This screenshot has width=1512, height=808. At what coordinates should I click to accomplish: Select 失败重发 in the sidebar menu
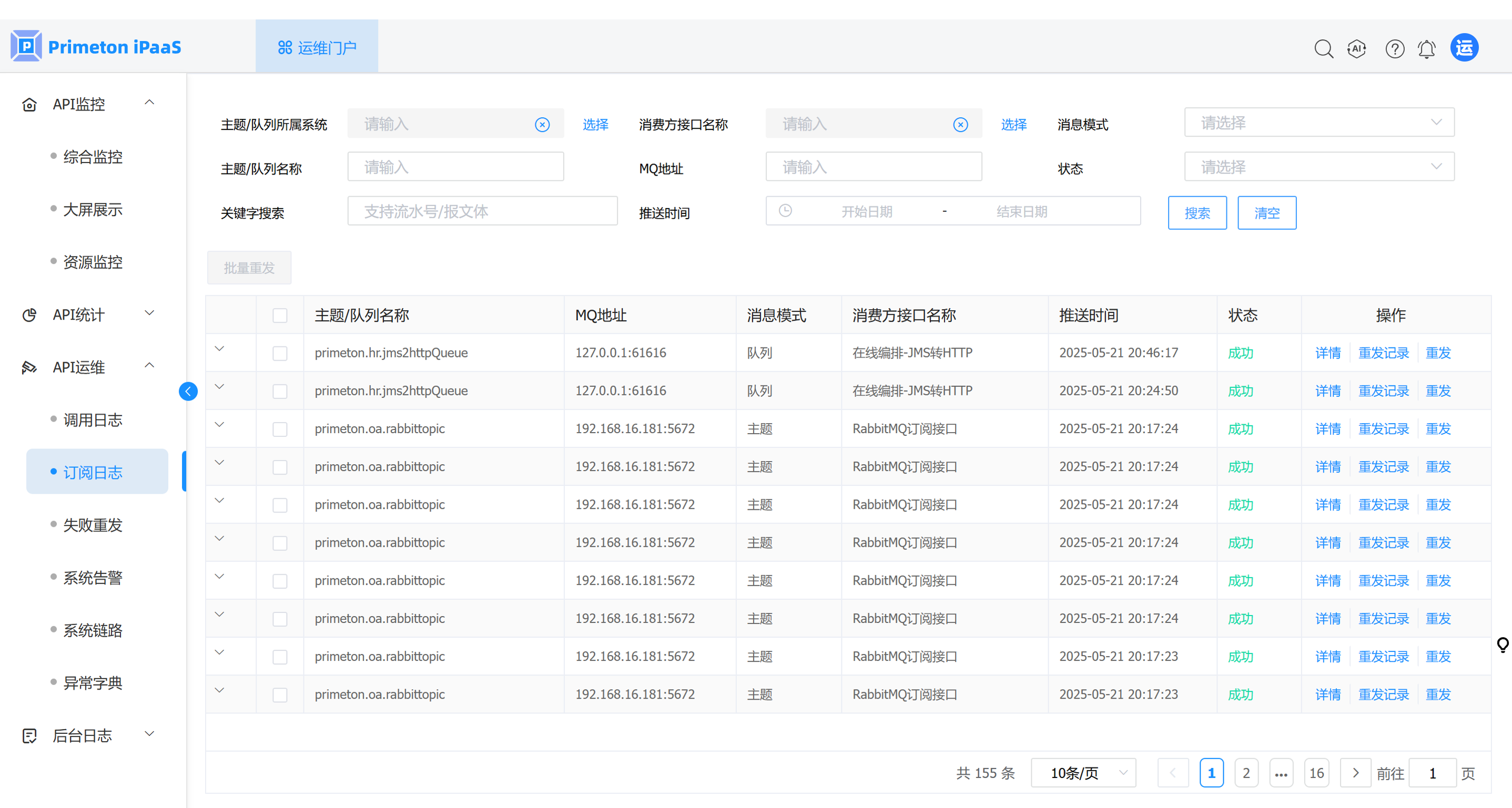[x=93, y=525]
